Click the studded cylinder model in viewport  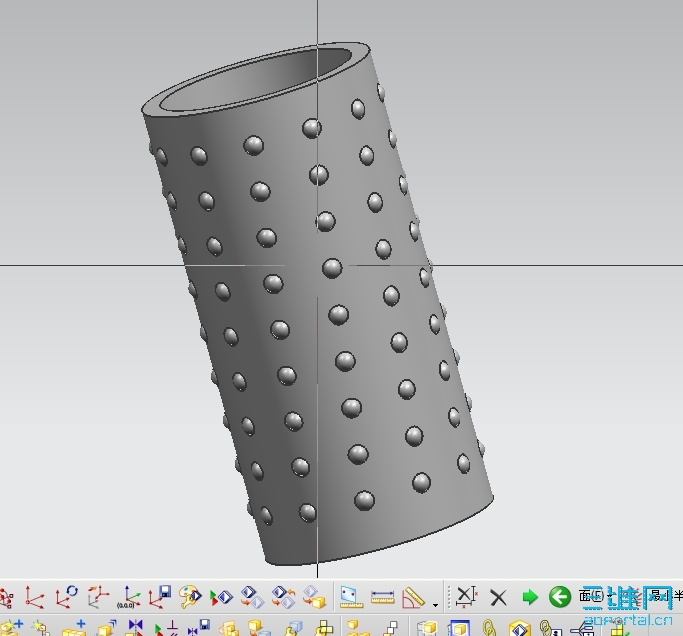(x=317, y=305)
